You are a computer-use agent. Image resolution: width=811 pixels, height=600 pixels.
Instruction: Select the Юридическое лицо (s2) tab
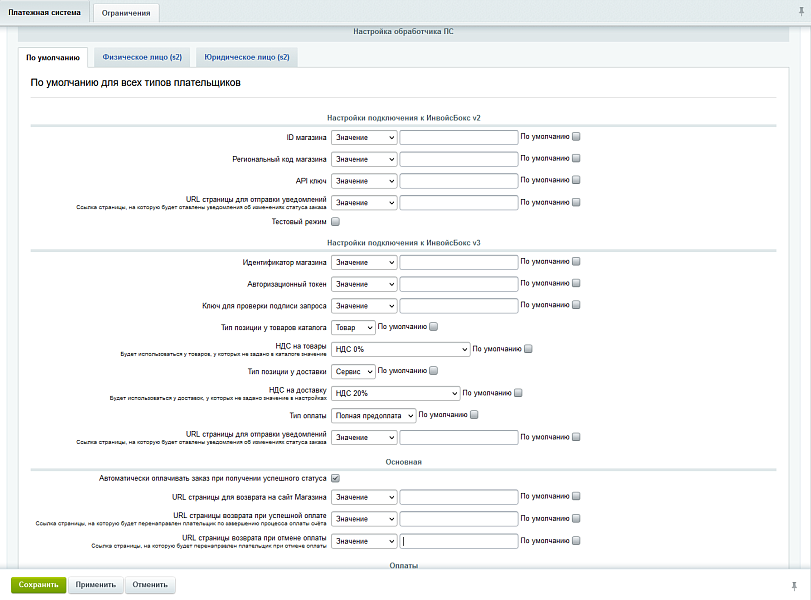pyautogui.click(x=246, y=57)
